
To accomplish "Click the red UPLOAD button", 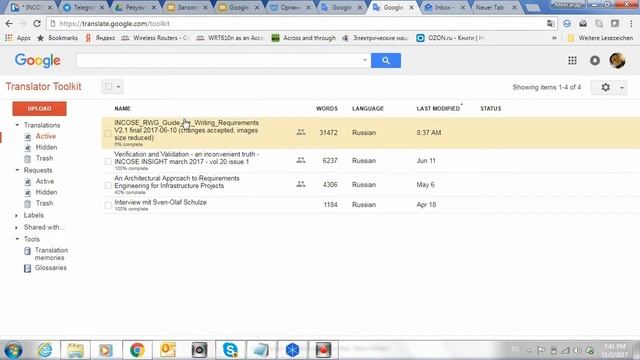I will (39, 109).
